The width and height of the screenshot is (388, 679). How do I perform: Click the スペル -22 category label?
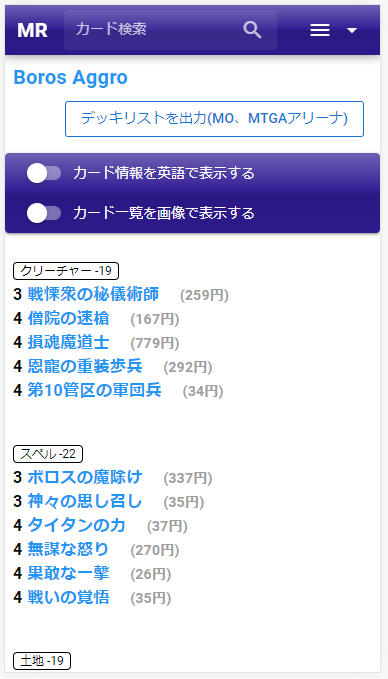click(48, 454)
